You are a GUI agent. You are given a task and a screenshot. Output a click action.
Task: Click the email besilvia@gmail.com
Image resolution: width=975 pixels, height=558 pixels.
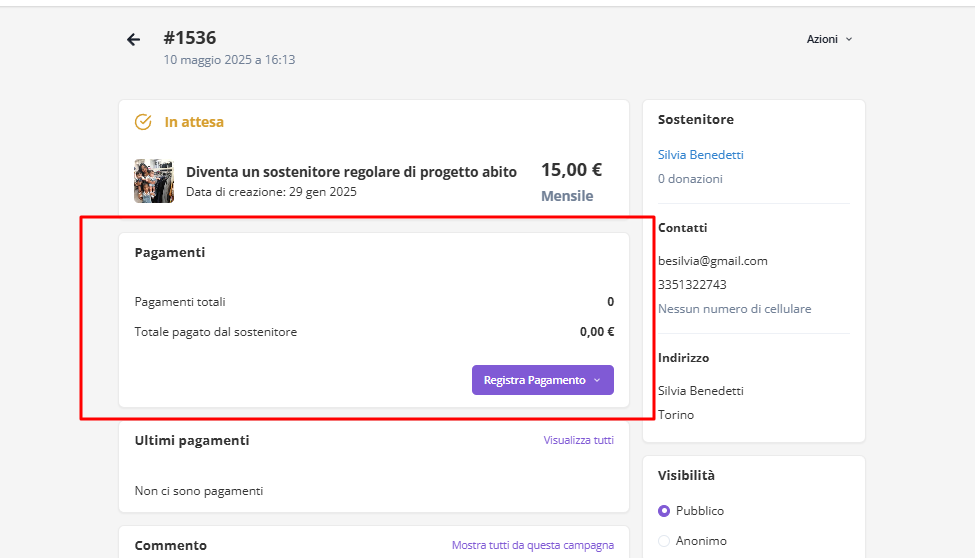click(712, 261)
